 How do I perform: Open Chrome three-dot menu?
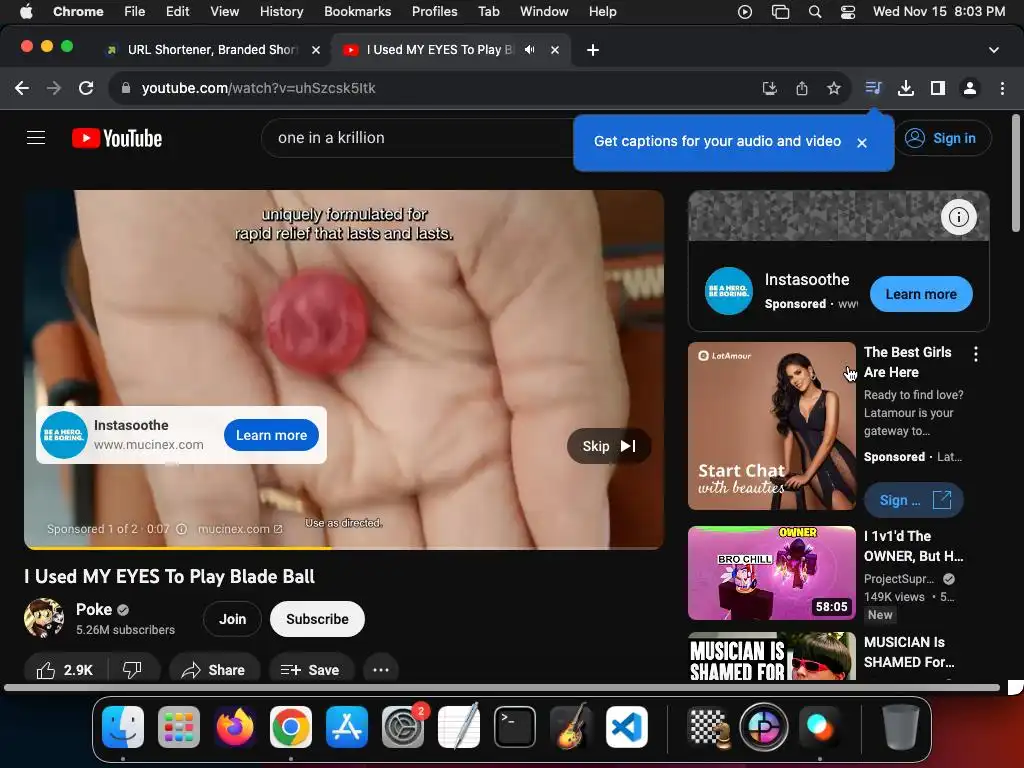click(x=1002, y=88)
